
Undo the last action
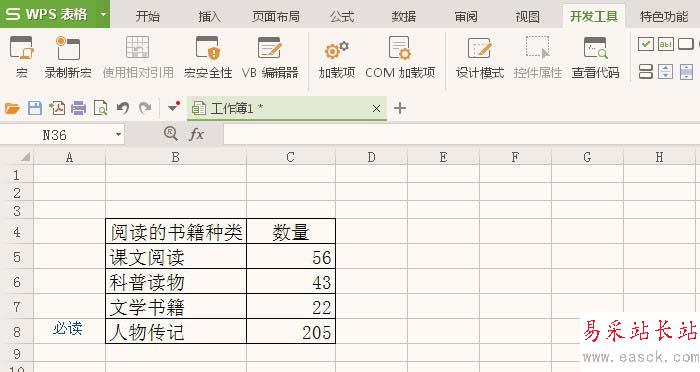[123, 108]
